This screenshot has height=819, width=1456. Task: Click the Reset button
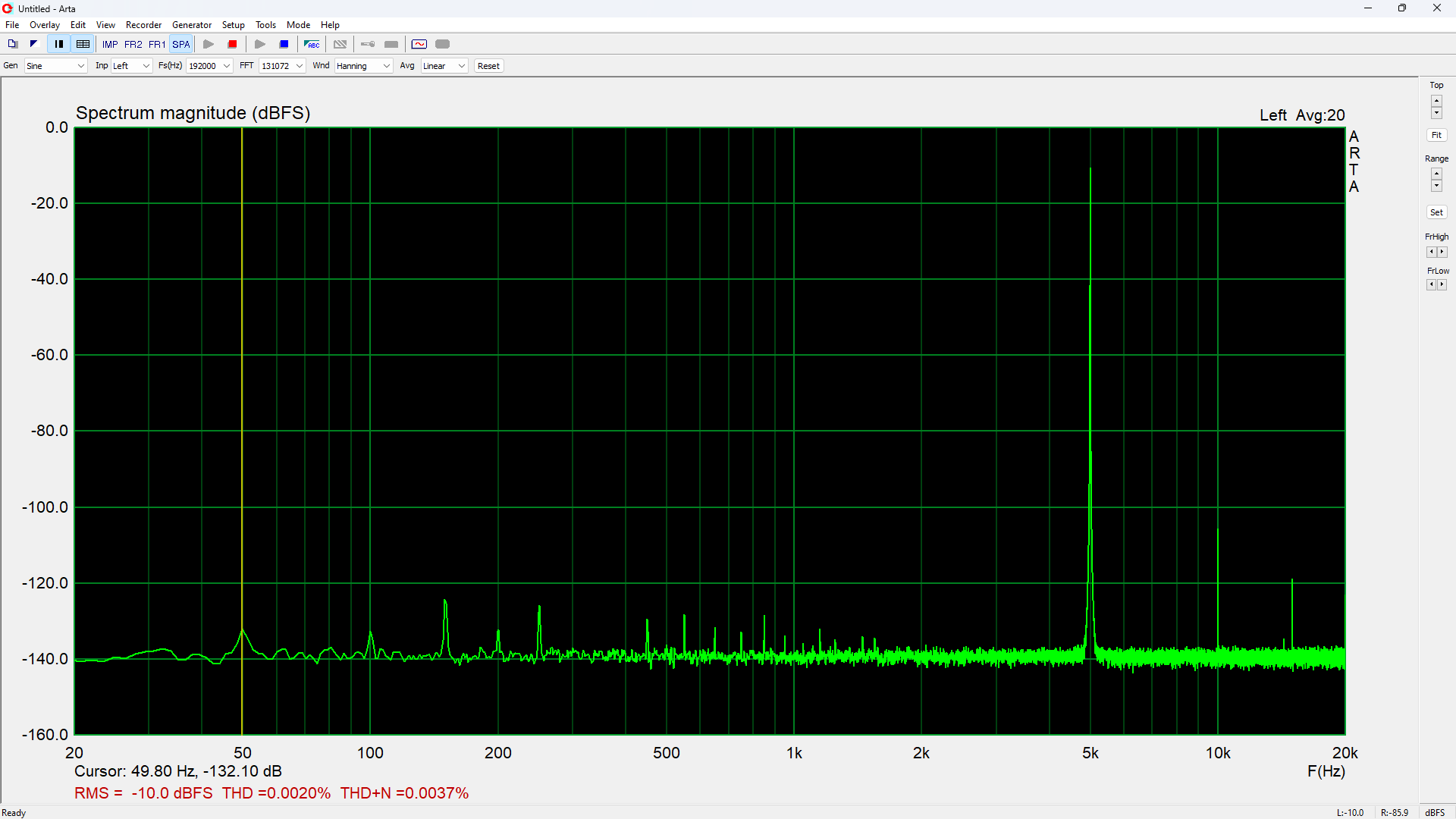click(489, 66)
